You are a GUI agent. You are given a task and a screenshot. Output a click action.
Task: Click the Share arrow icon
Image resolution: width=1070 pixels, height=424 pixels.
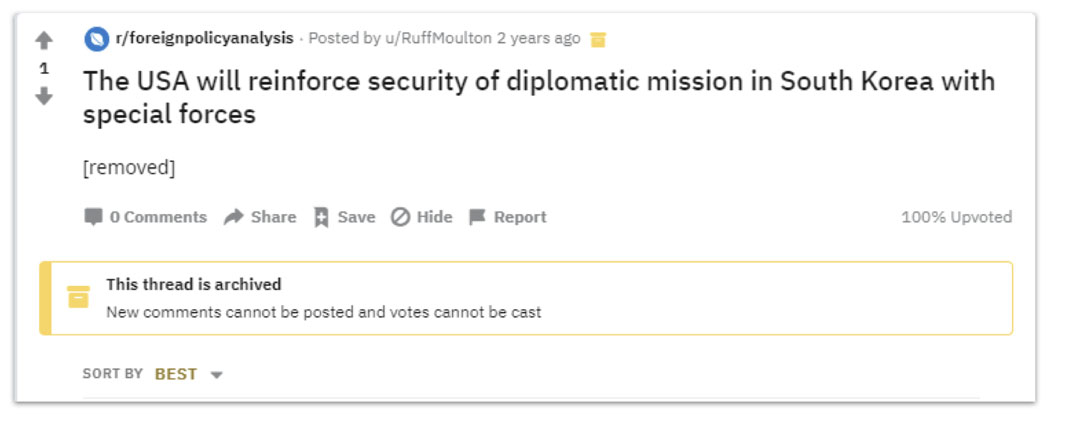[234, 217]
